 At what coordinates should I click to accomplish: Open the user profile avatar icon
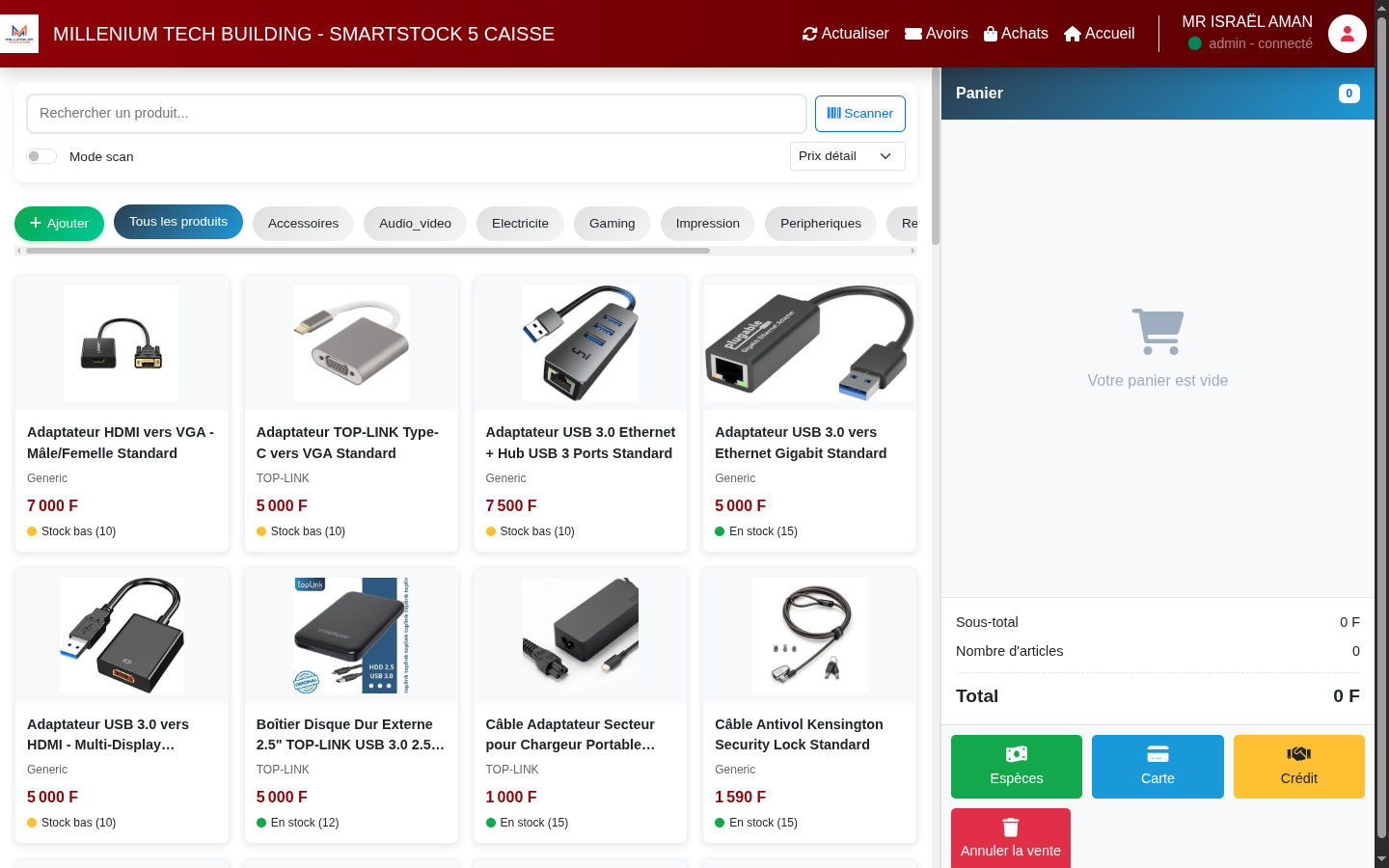[1347, 34]
